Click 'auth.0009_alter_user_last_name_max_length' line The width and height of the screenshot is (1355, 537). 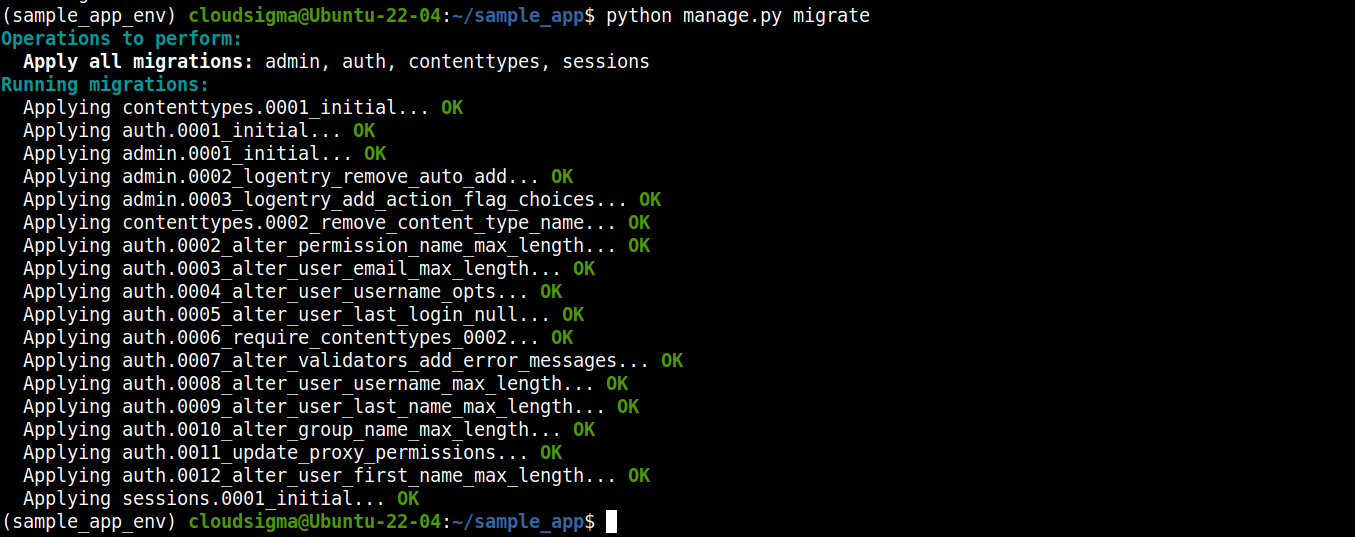coord(331,407)
